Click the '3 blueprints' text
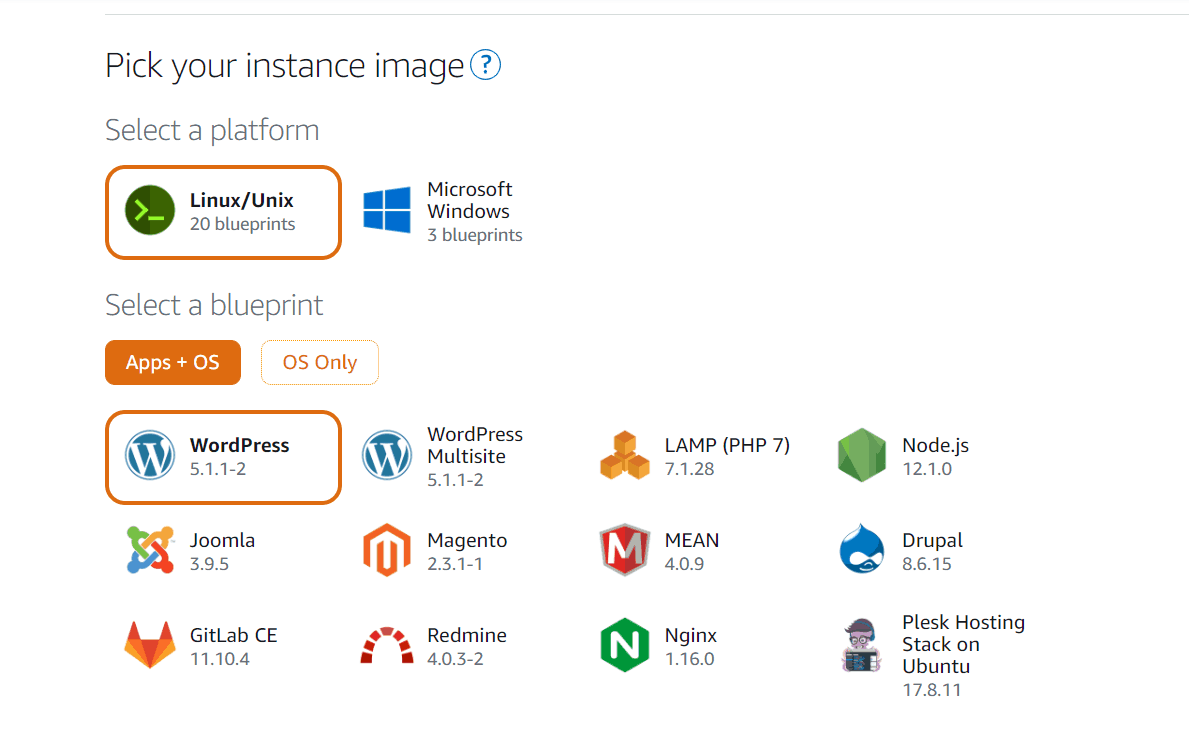This screenshot has height=738, width=1189. tap(475, 235)
